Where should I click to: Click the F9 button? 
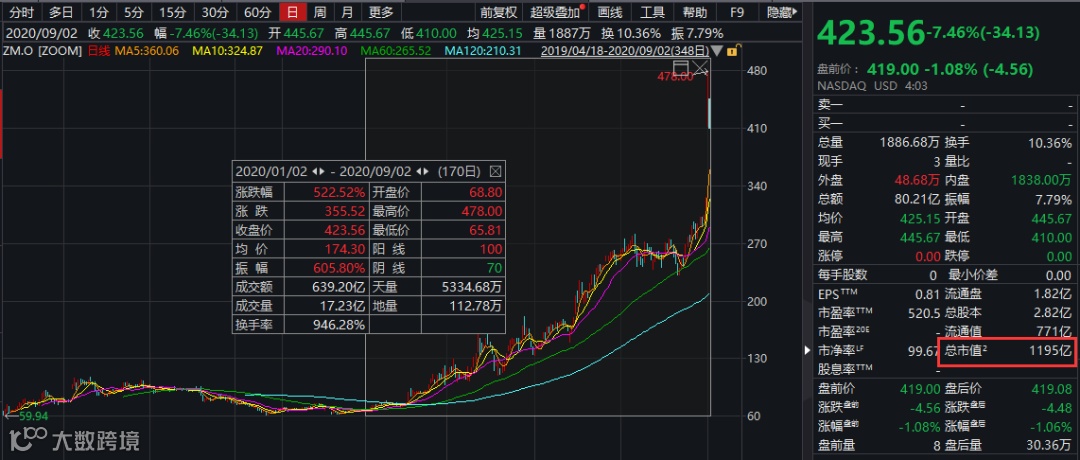pos(736,12)
